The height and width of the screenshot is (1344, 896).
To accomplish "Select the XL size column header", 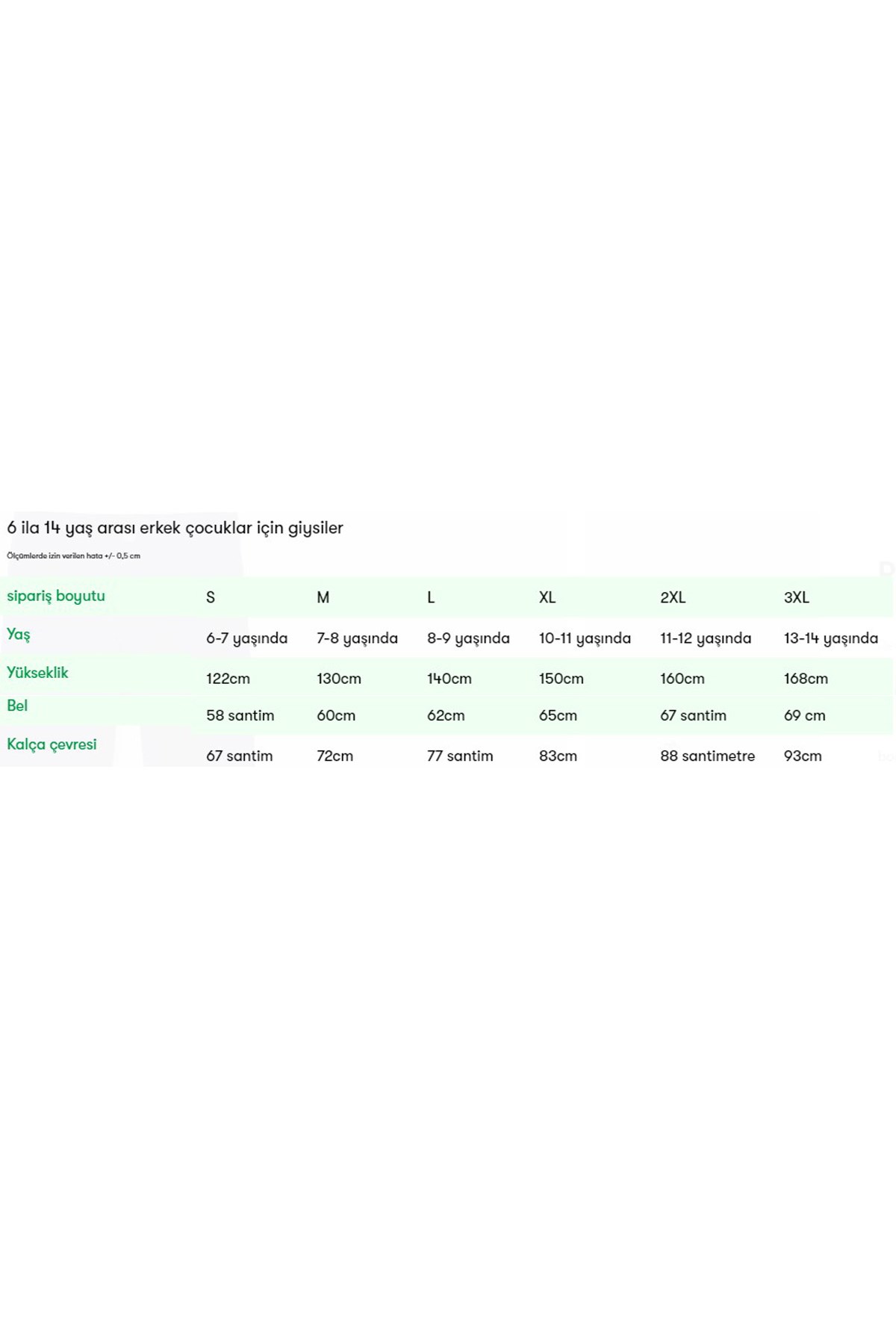I will (547, 597).
